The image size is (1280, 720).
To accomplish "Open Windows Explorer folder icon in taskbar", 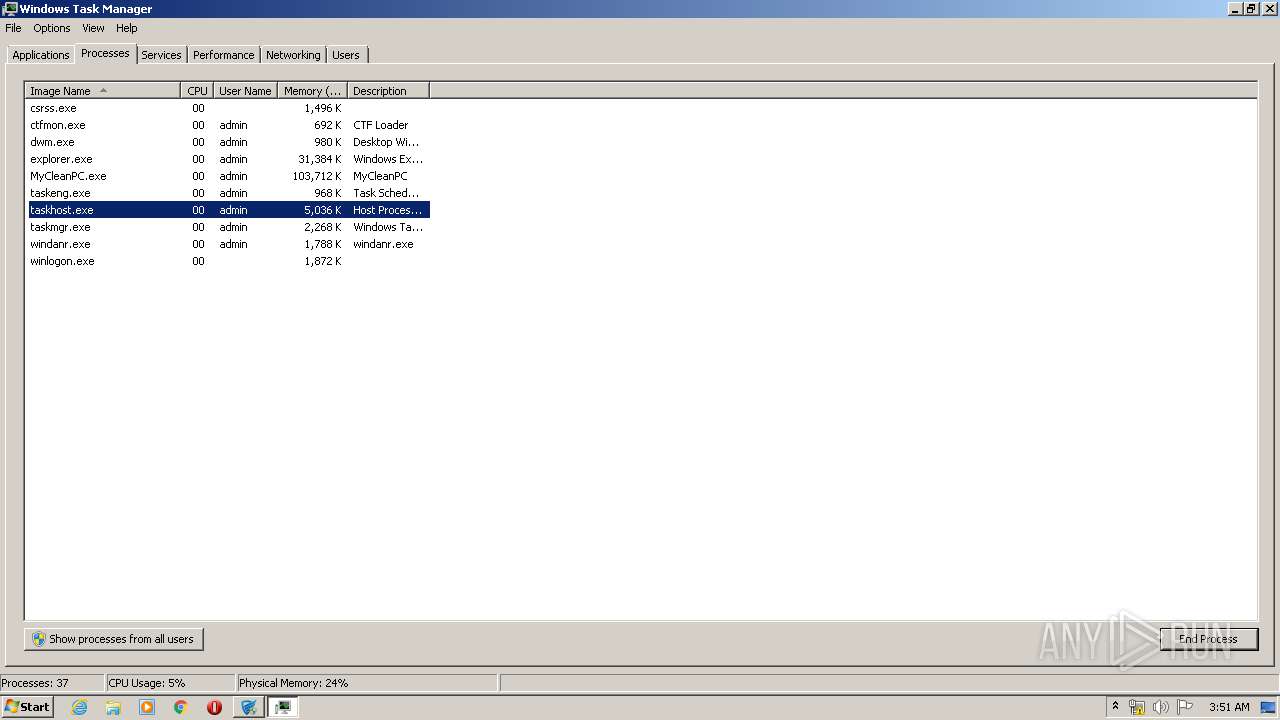I will 113,707.
